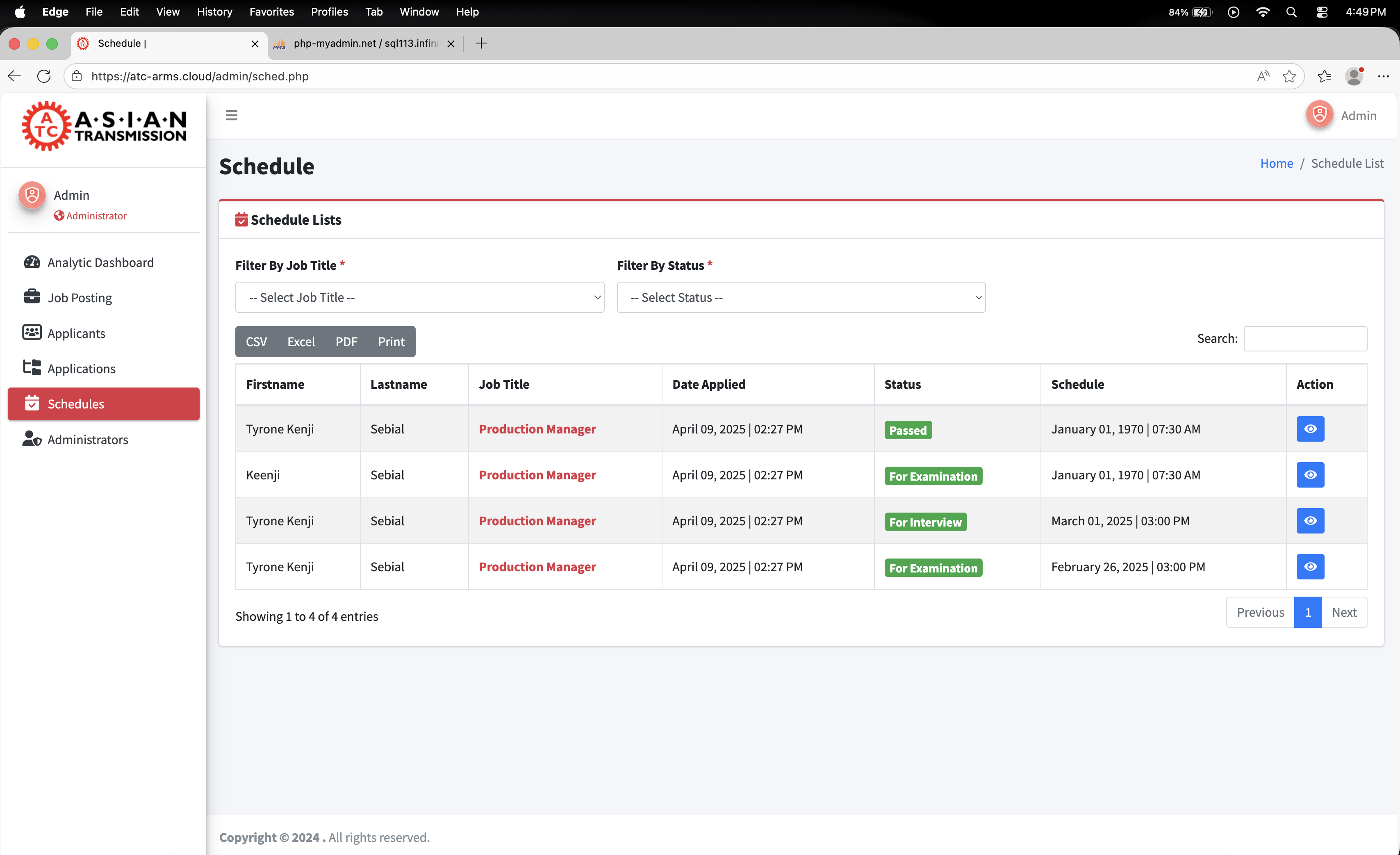Image resolution: width=1400 pixels, height=855 pixels.
Task: Click the Applicants ID card icon
Action: [32, 333]
